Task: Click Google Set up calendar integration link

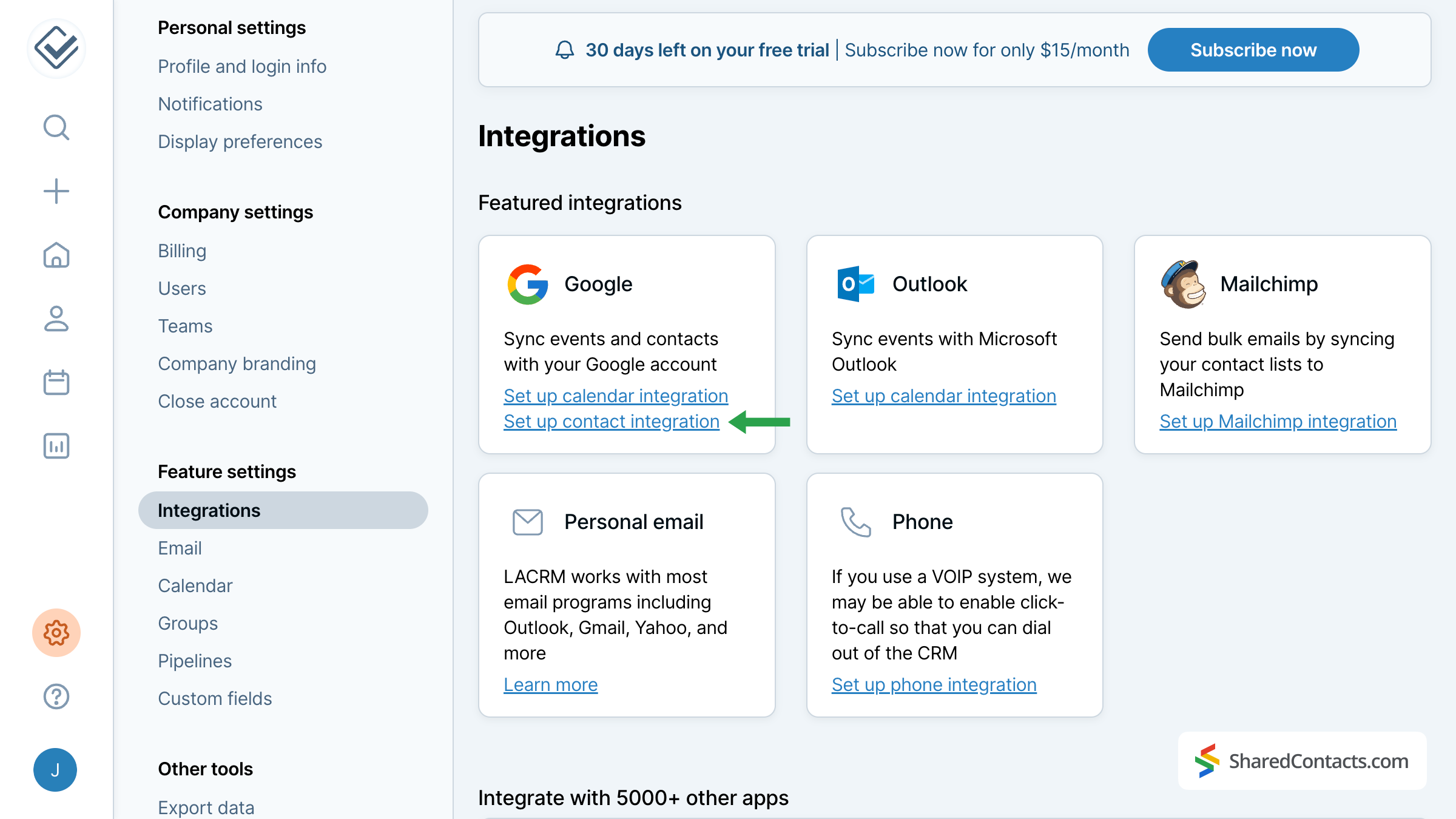Action: coord(616,396)
